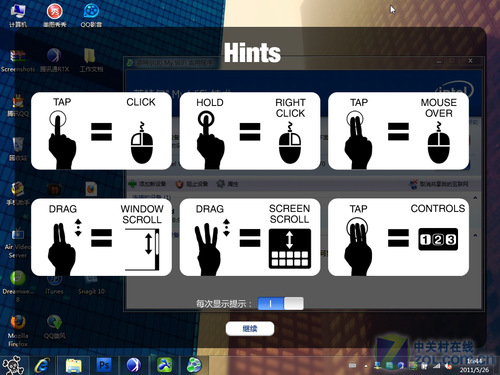Open Internet Explorer from the taskbar
This screenshot has height=375, width=500.
click(x=43, y=365)
